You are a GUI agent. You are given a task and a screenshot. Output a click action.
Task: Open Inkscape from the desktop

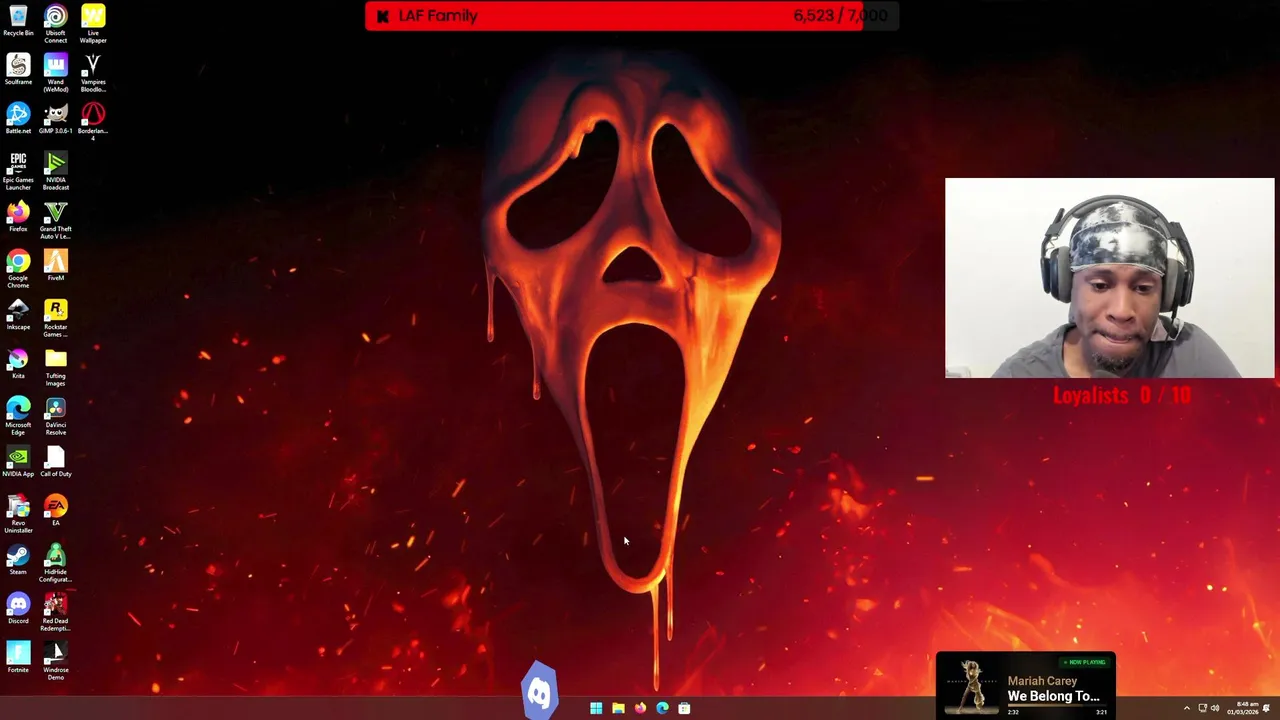(x=18, y=314)
